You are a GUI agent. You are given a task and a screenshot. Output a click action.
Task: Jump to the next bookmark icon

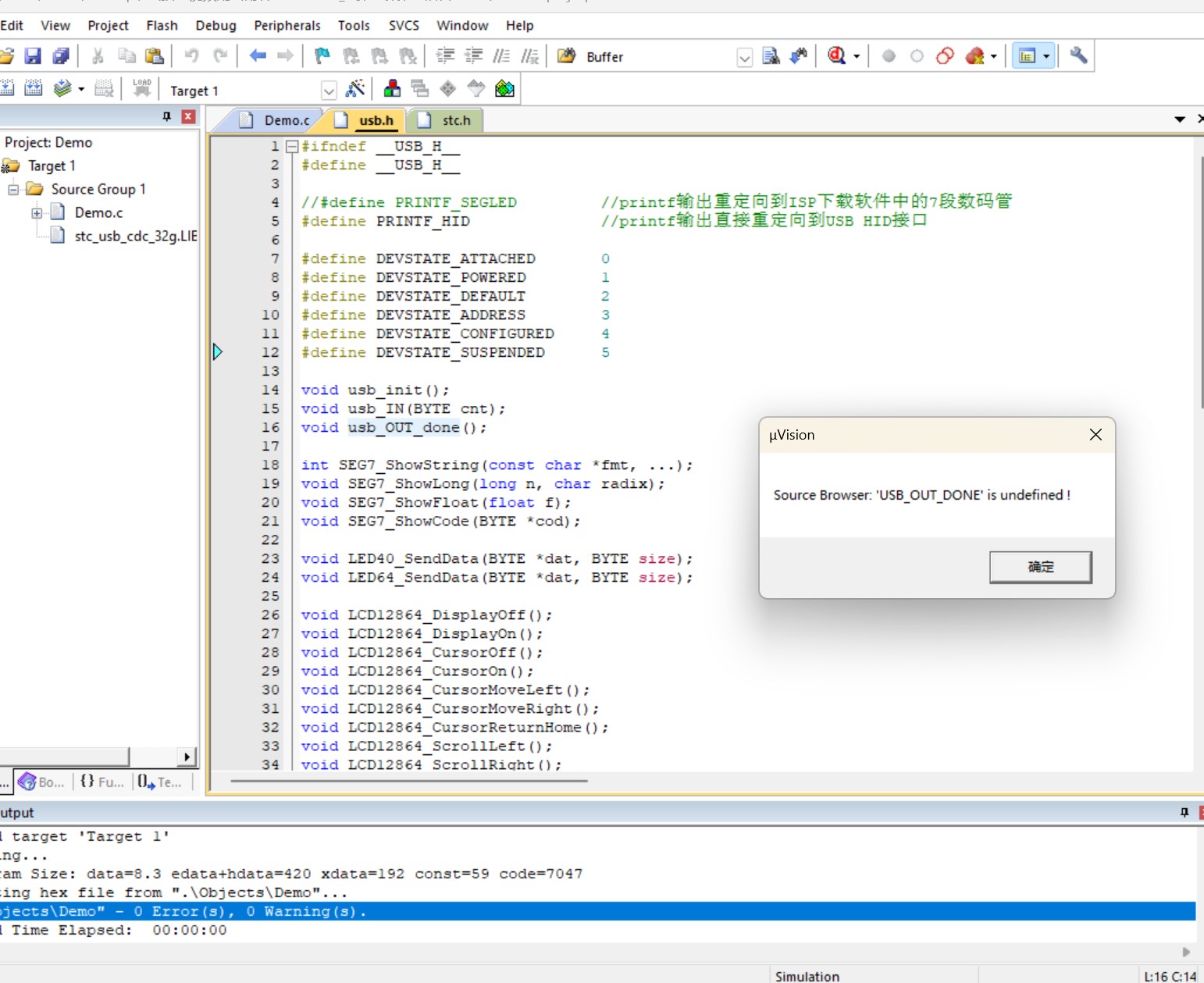379,55
